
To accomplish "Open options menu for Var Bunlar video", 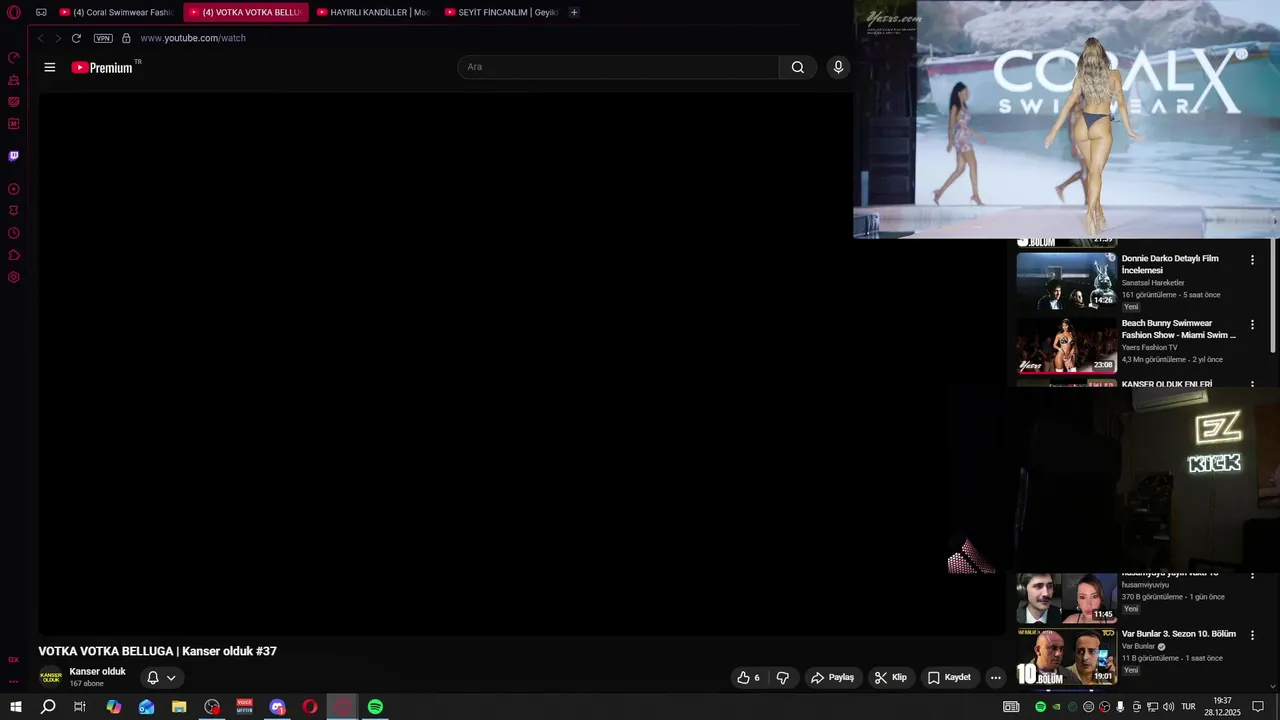I will 1252,635.
